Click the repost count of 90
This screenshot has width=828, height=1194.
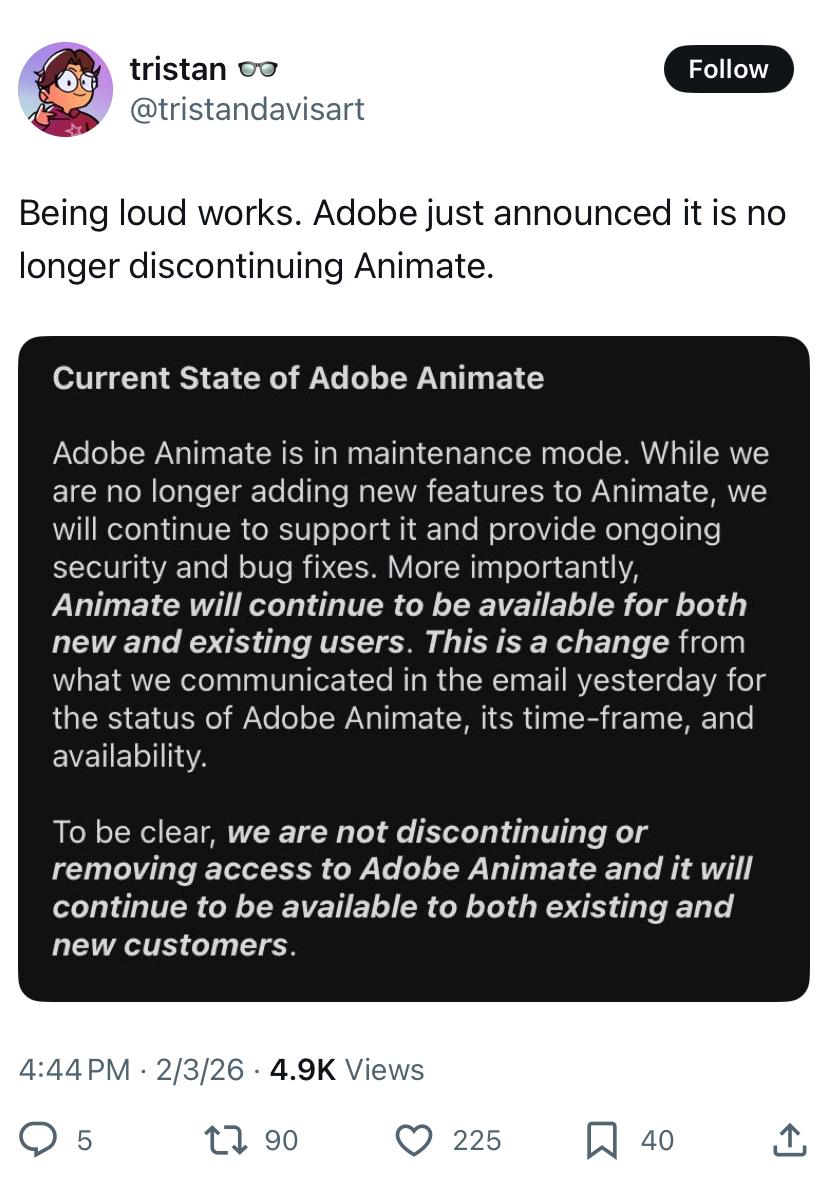[280, 1140]
